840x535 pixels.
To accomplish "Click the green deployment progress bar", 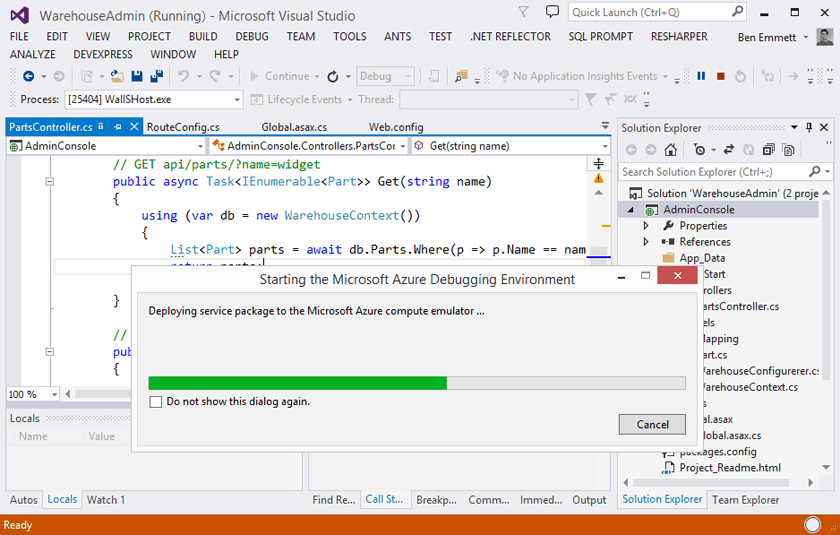I will (297, 383).
